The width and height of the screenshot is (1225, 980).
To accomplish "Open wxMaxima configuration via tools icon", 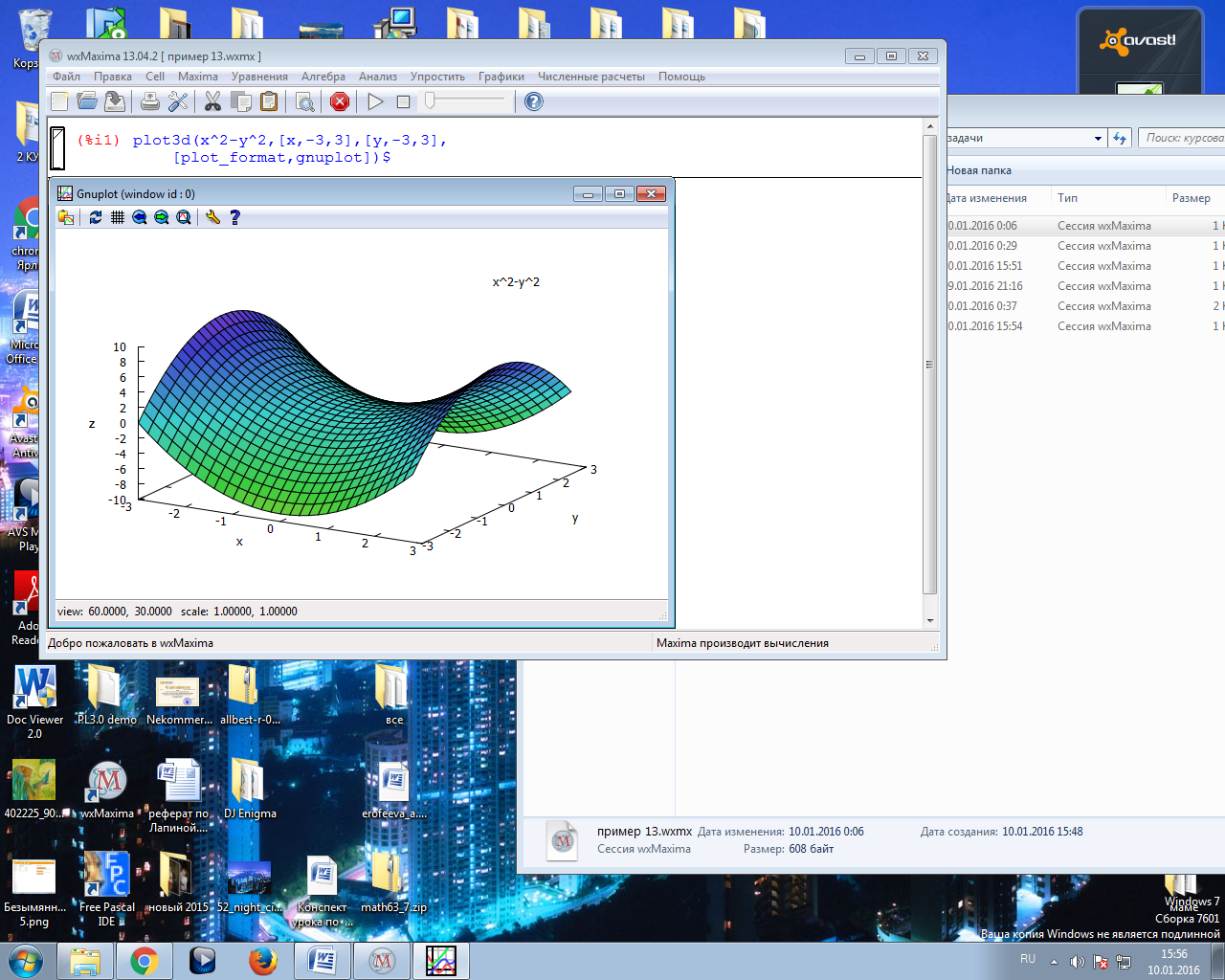I will pos(178,101).
